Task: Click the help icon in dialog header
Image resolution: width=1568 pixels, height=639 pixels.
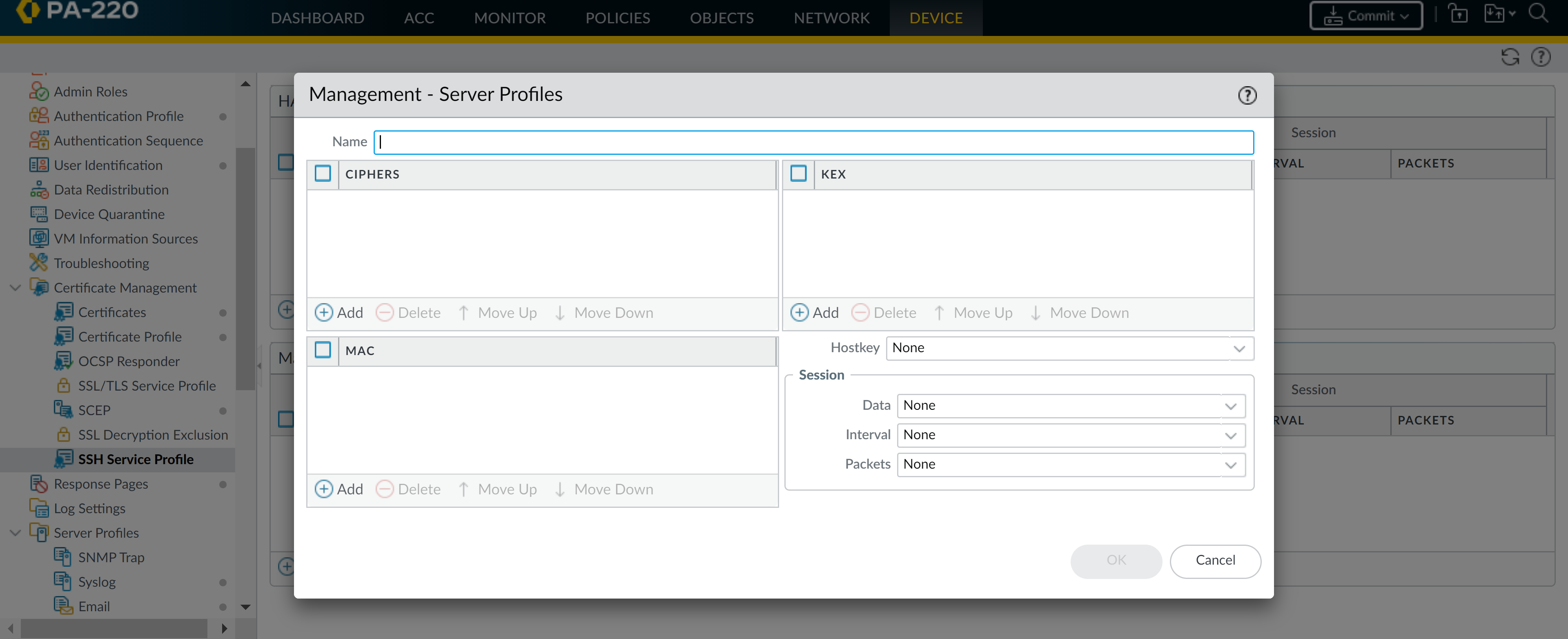Action: pyautogui.click(x=1247, y=96)
